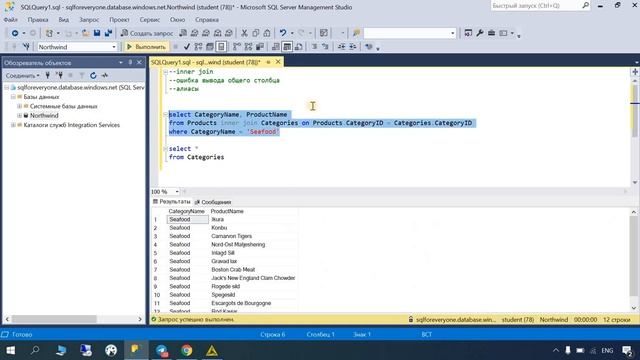This screenshot has width=640, height=360.
Task: Toggle Results to Grid mode
Action: coord(287,47)
